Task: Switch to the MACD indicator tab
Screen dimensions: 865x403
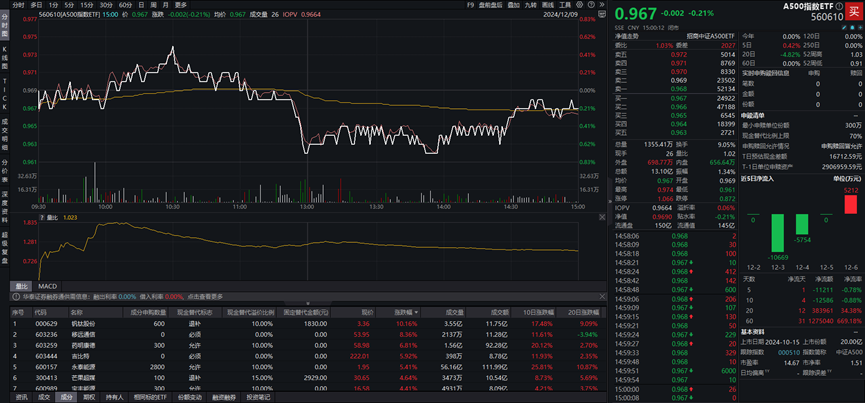Action: [48, 286]
